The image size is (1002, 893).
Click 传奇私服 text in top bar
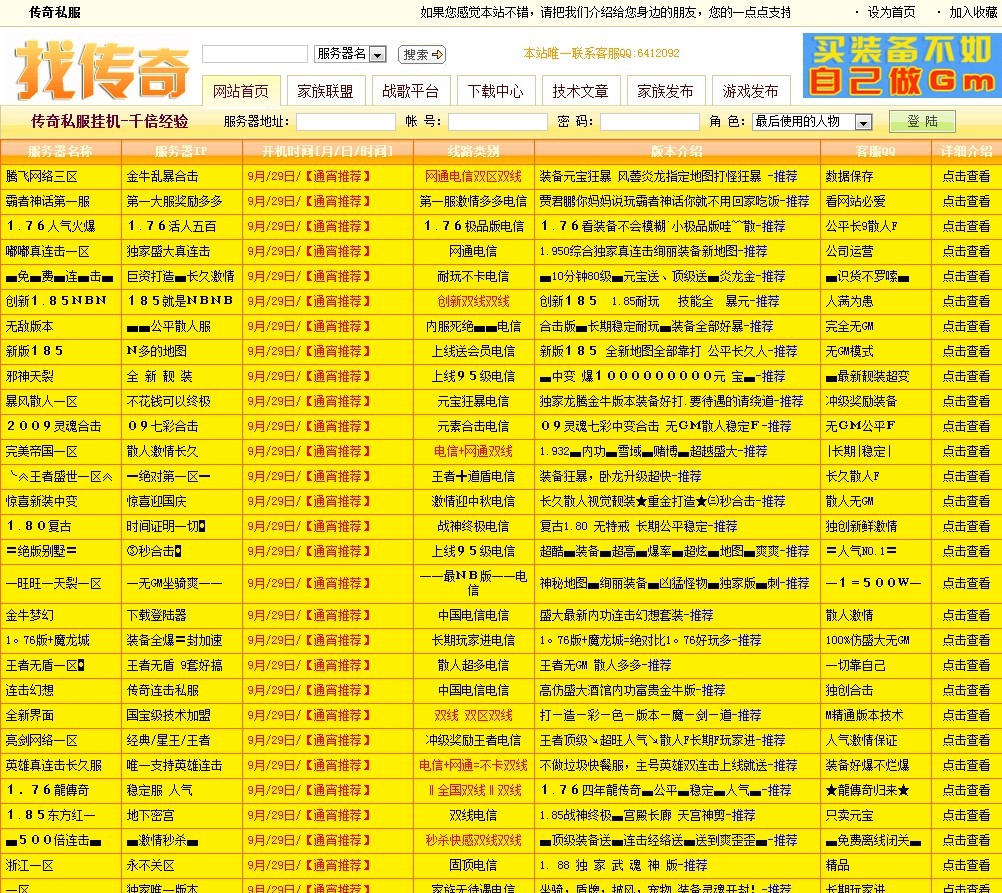click(54, 12)
